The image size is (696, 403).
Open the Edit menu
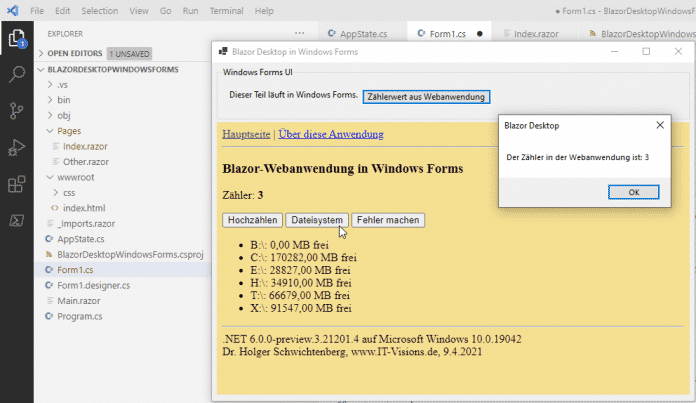[x=63, y=11]
